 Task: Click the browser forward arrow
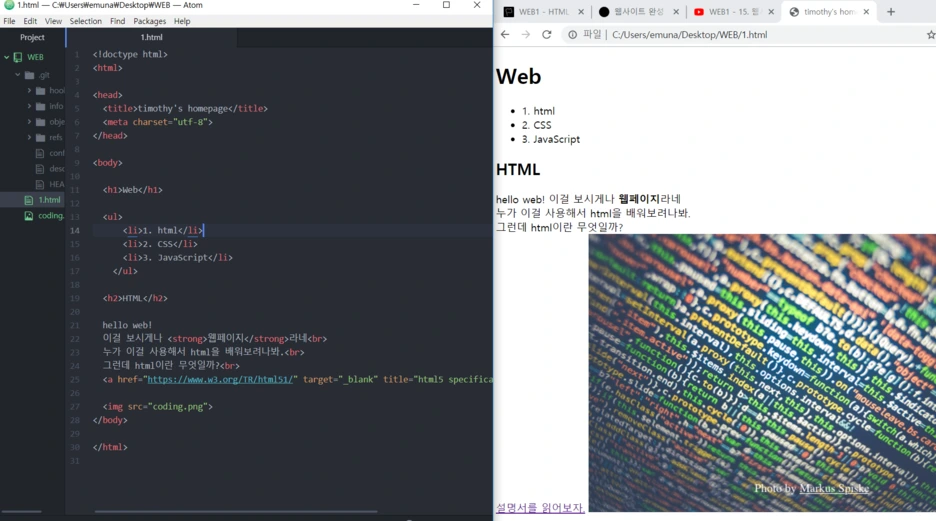(525, 35)
